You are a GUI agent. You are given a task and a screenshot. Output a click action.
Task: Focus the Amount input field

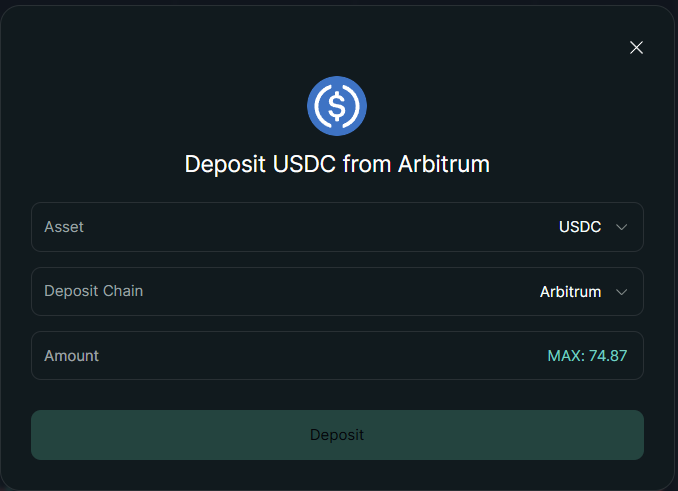[300, 356]
